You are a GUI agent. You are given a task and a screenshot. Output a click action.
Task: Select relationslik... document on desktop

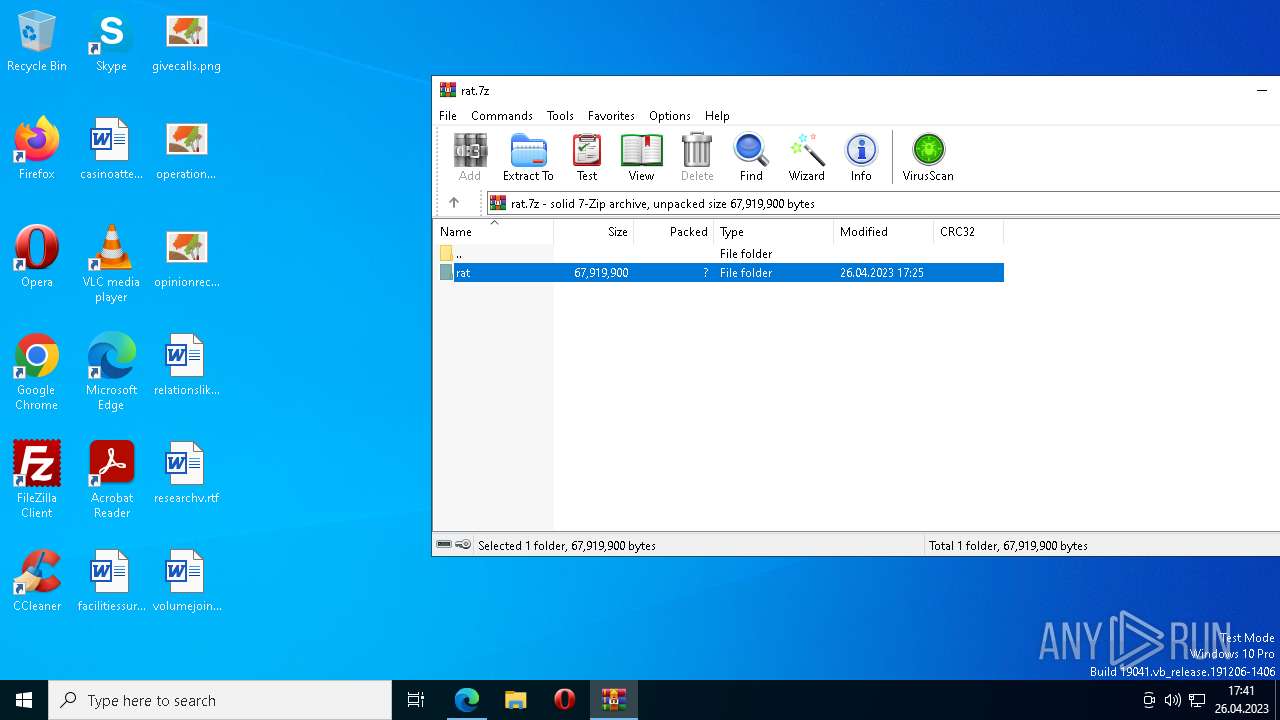pos(186,366)
